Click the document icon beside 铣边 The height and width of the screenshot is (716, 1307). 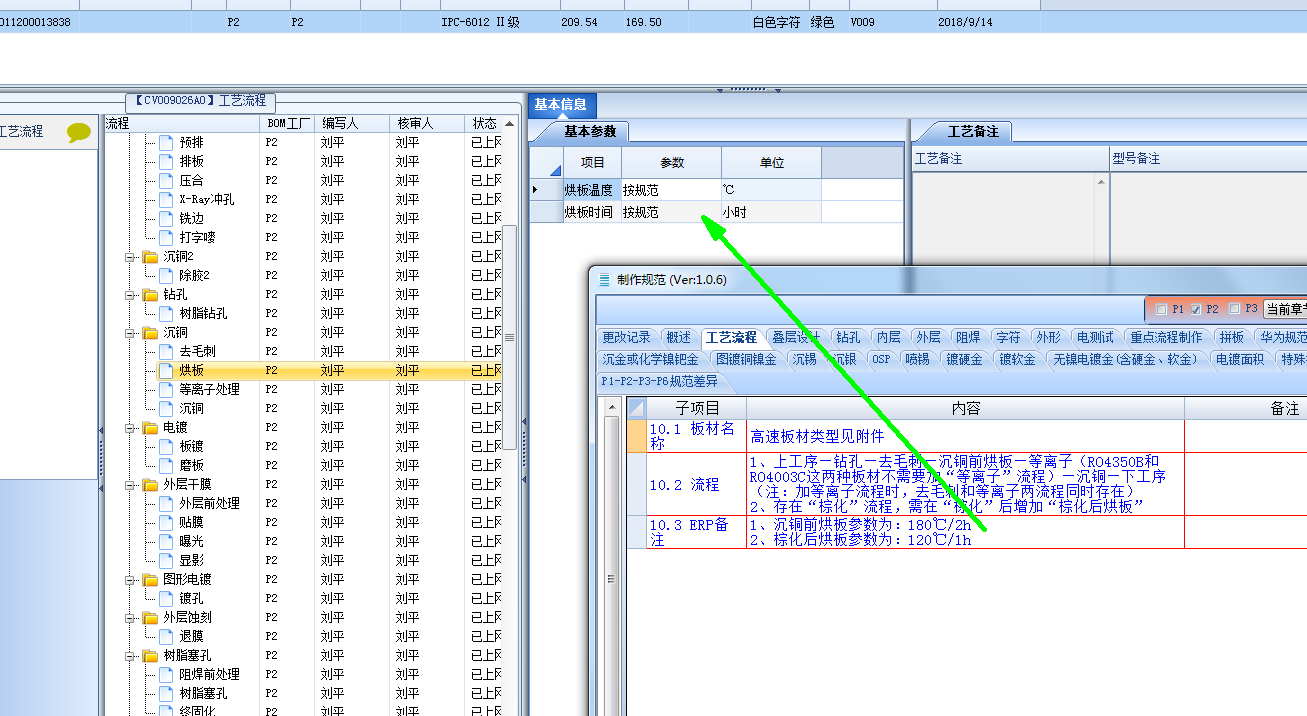[x=166, y=219]
